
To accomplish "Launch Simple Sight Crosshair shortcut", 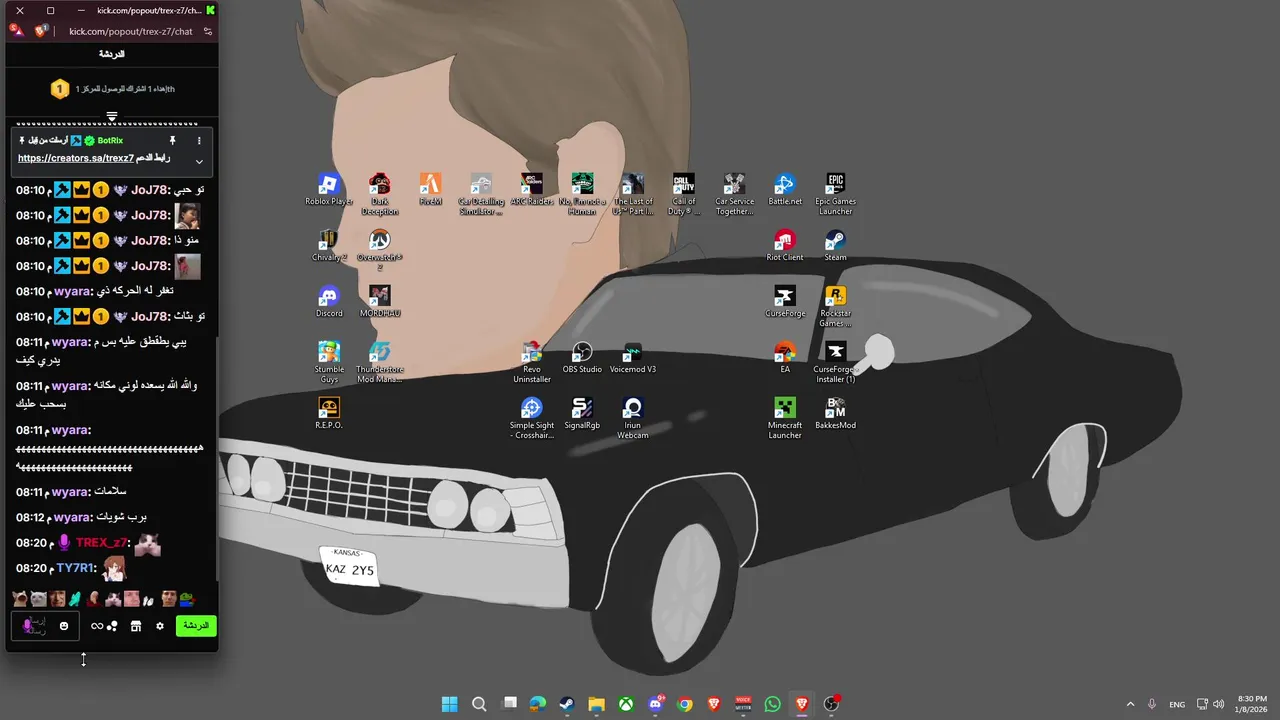I will tap(532, 418).
